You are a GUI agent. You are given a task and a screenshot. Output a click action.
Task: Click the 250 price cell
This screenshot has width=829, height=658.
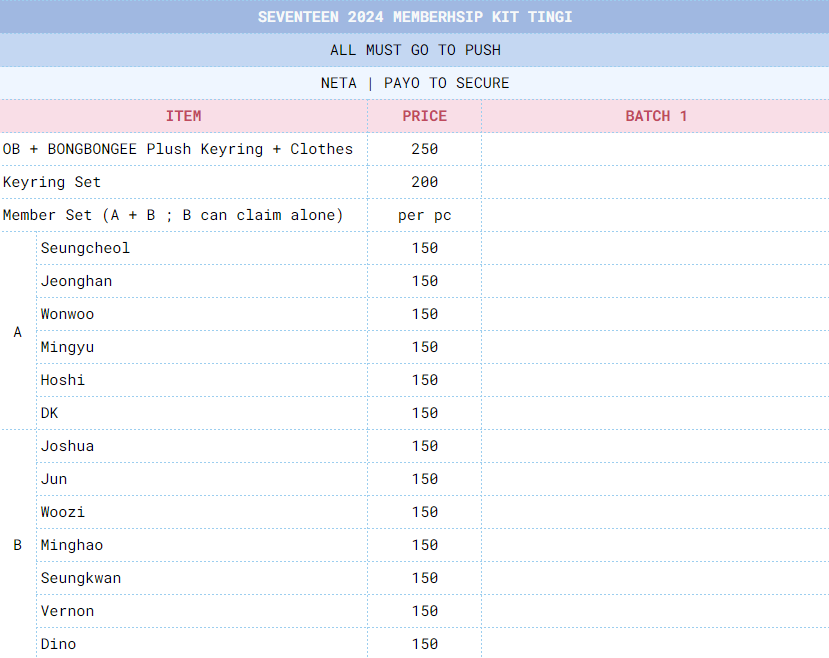click(x=425, y=149)
